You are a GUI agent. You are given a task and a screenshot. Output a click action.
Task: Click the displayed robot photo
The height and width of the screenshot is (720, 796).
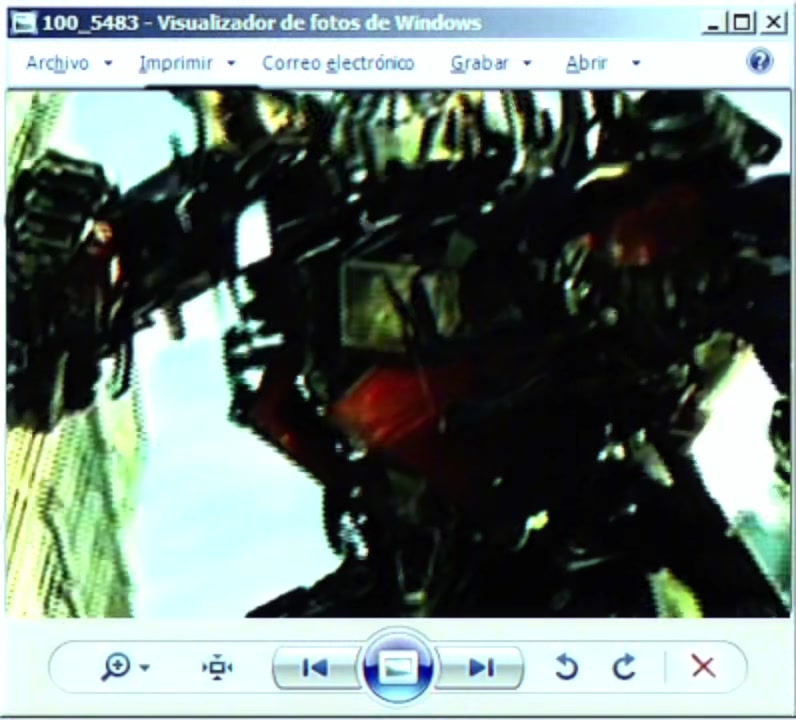coord(398,353)
